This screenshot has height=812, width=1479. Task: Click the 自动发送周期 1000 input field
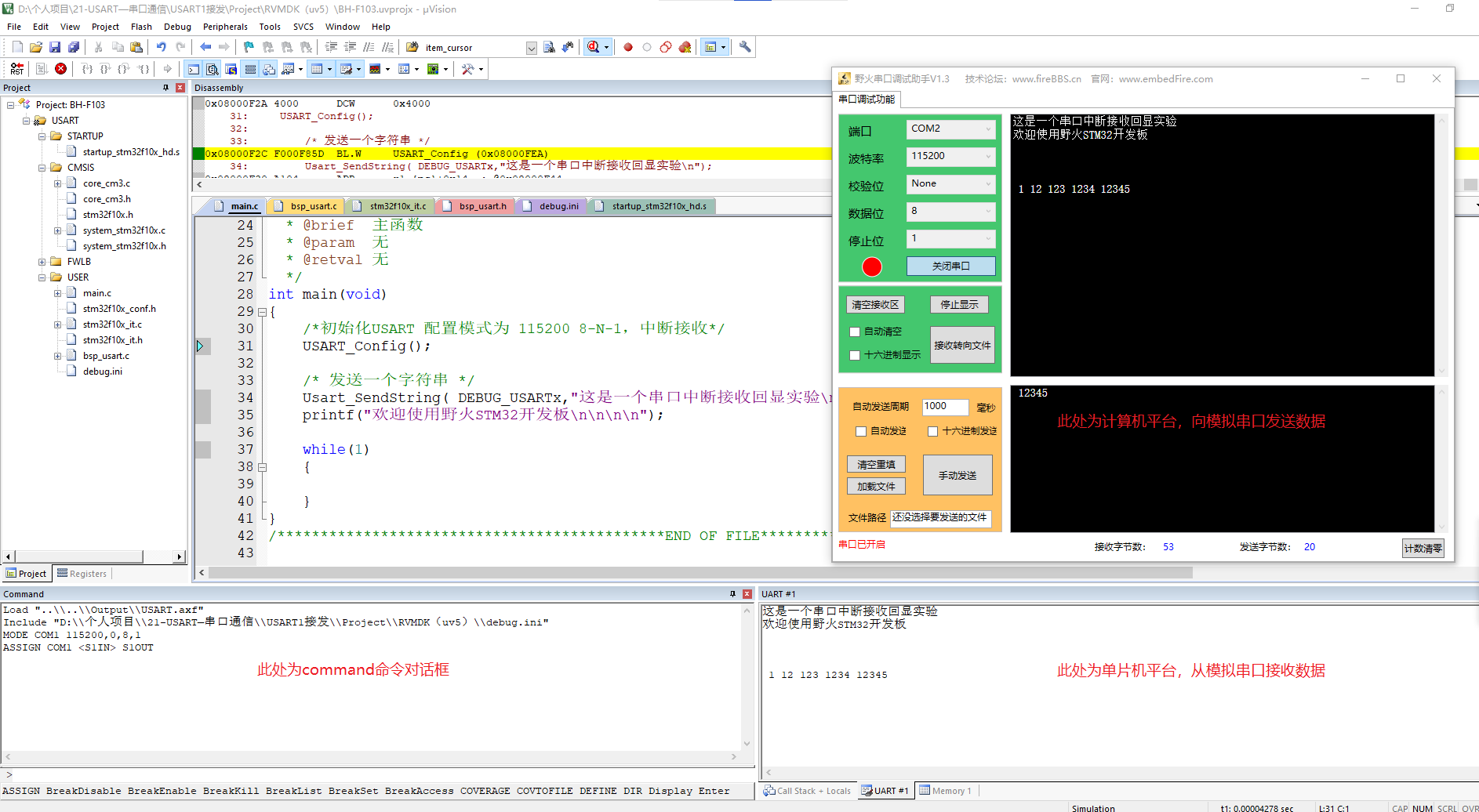click(x=945, y=406)
